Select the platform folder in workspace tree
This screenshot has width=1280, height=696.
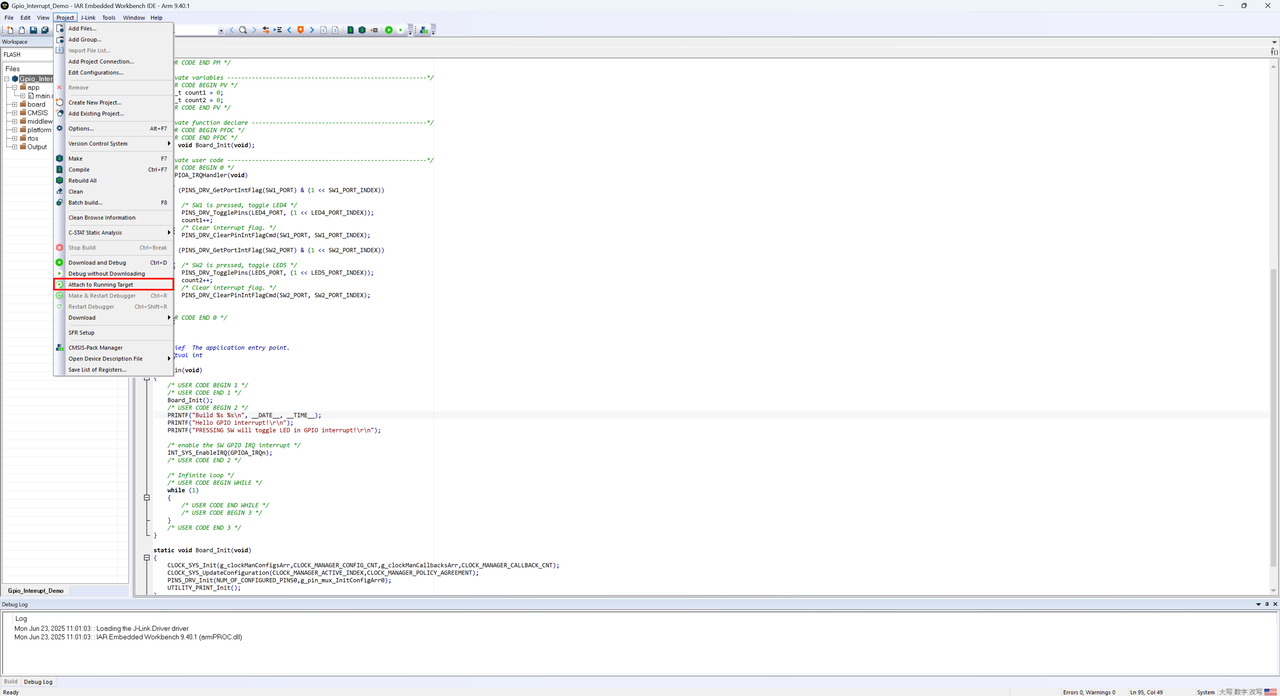(39, 130)
